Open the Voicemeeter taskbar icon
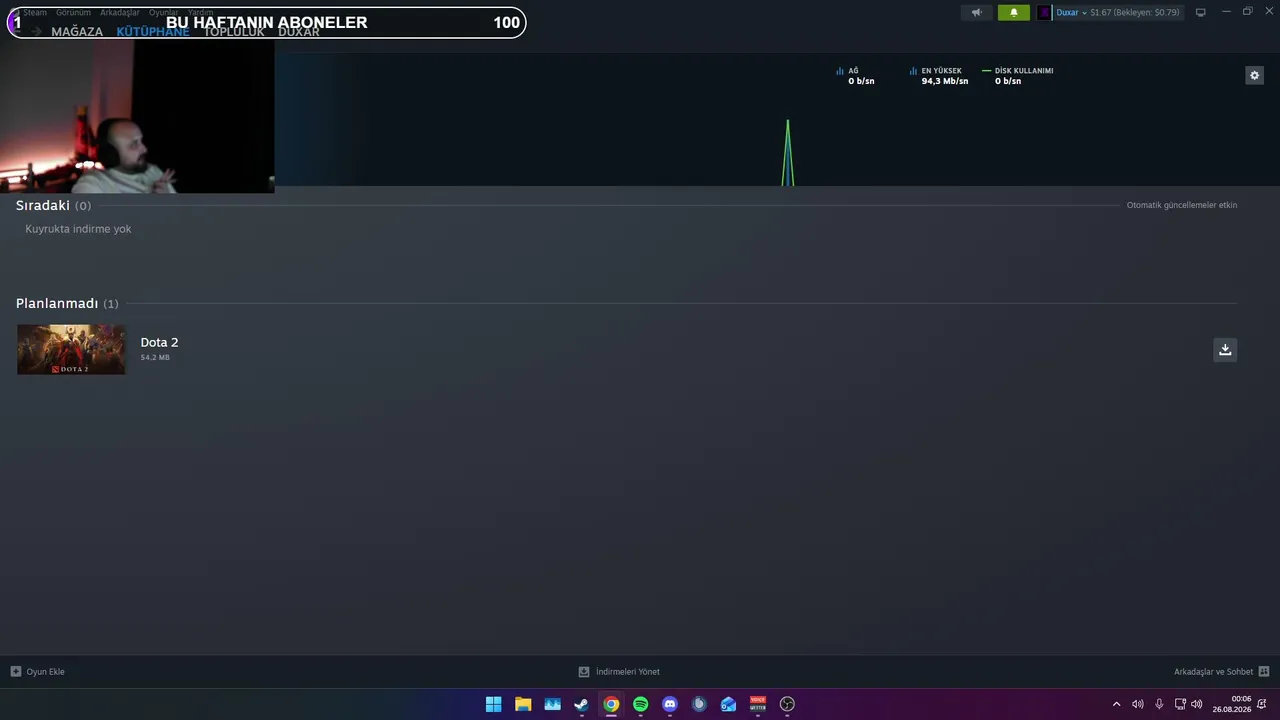Viewport: 1280px width, 720px height. point(758,704)
